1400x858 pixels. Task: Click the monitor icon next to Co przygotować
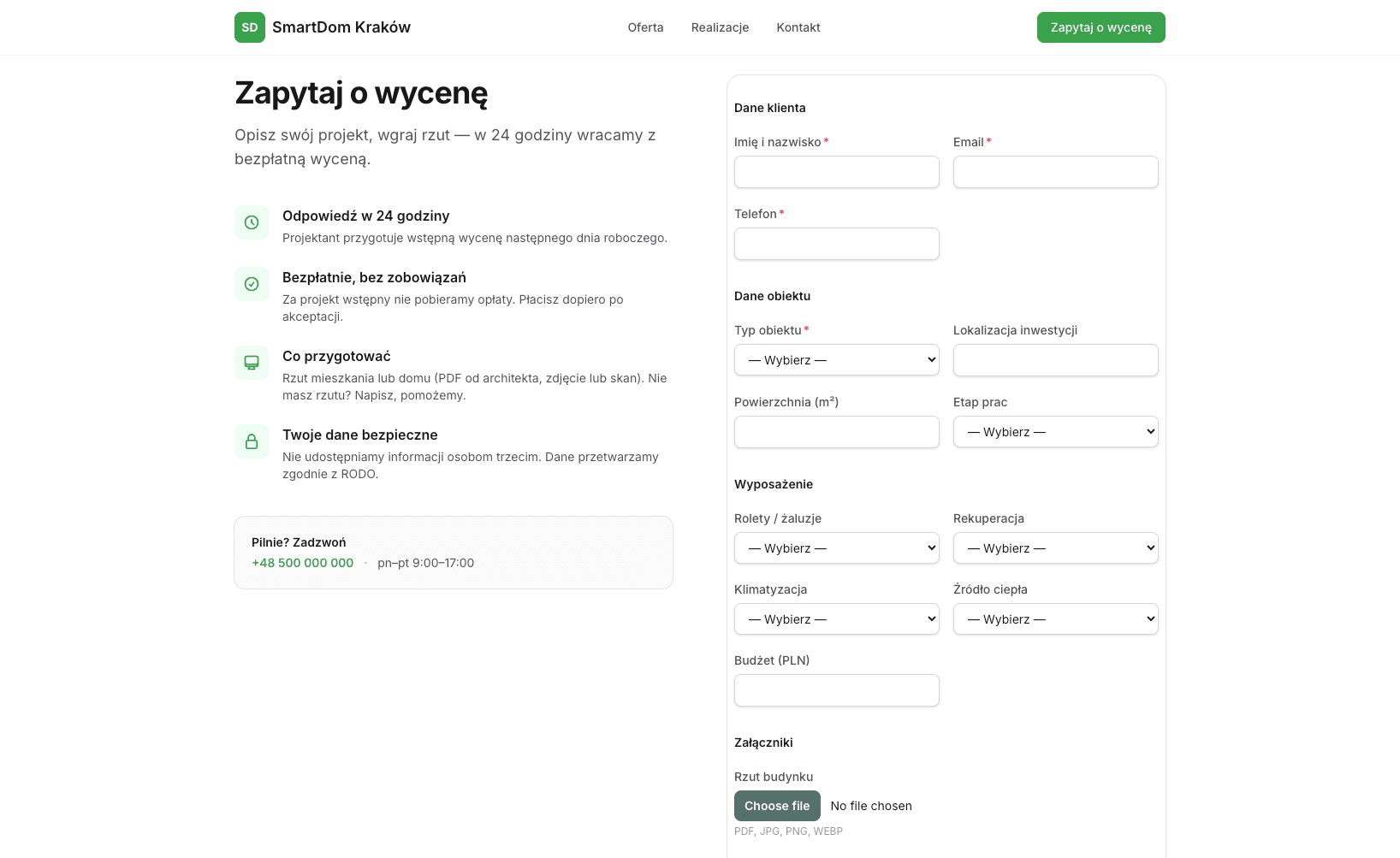coord(252,363)
